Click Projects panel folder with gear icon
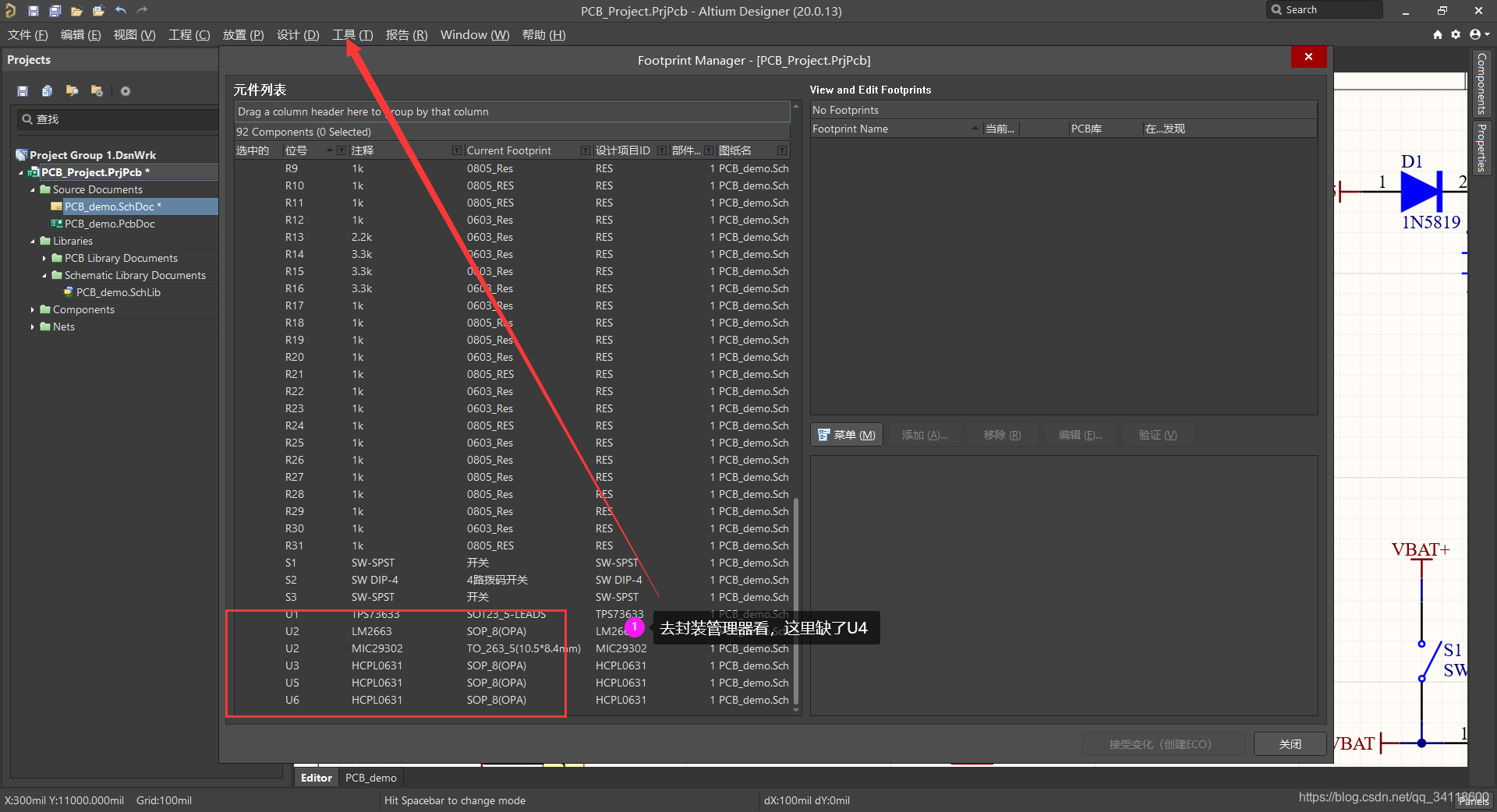Viewport: 1497px width, 812px height. tap(97, 91)
